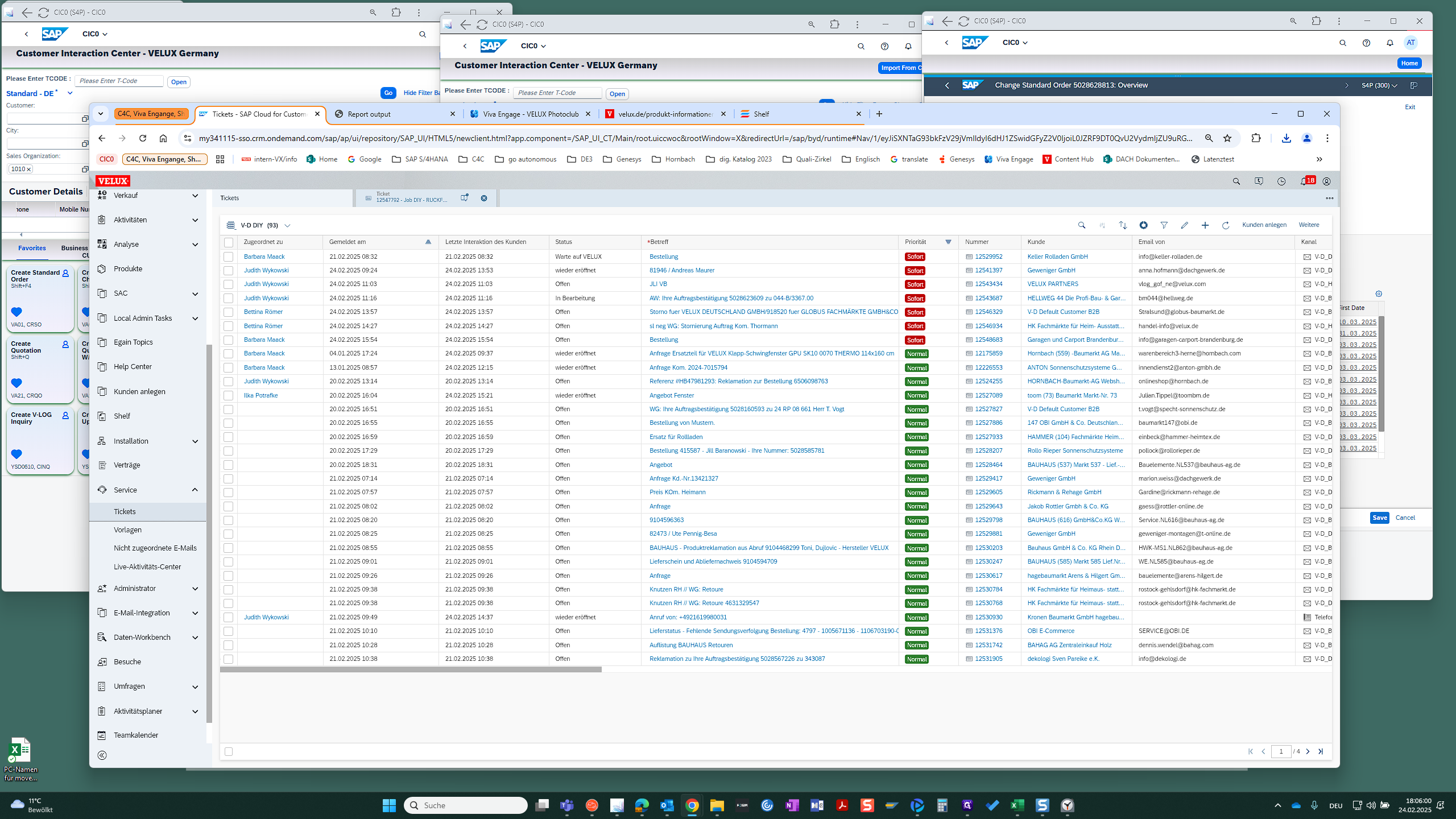
Task: Switch to the Viva Engage - VELUX Photoclub tab
Action: tap(530, 114)
